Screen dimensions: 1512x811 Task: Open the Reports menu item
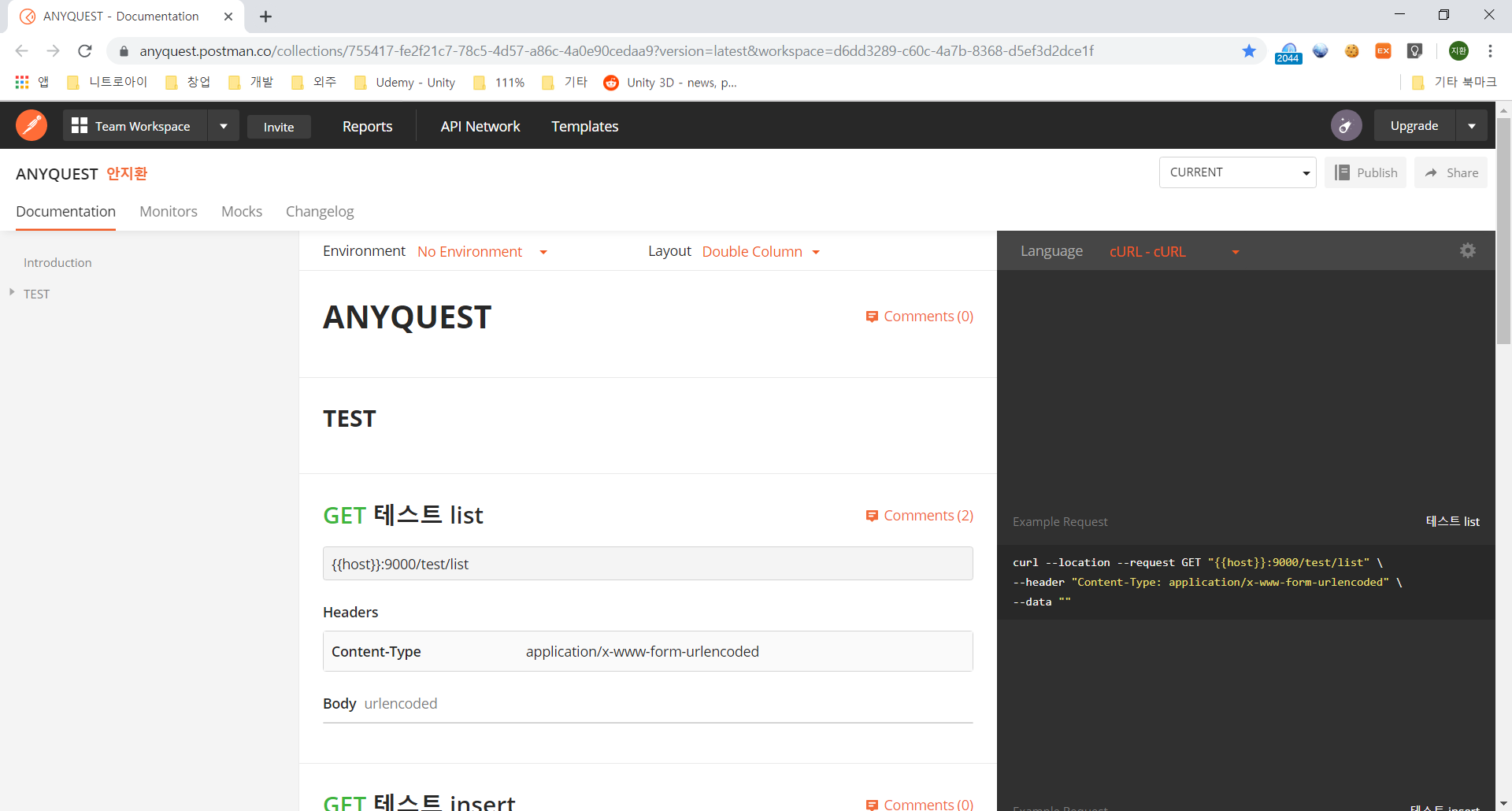pos(367,126)
